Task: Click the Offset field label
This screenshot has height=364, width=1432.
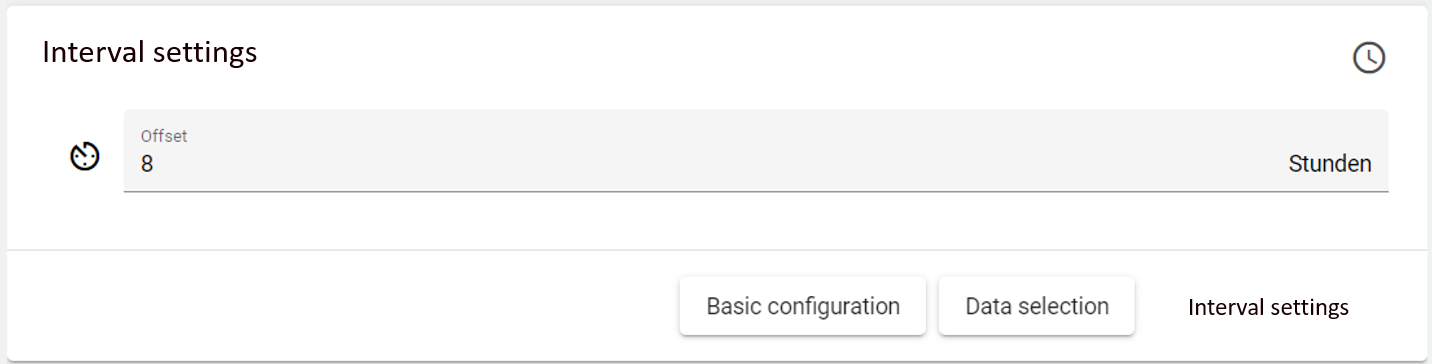Action: (x=164, y=136)
